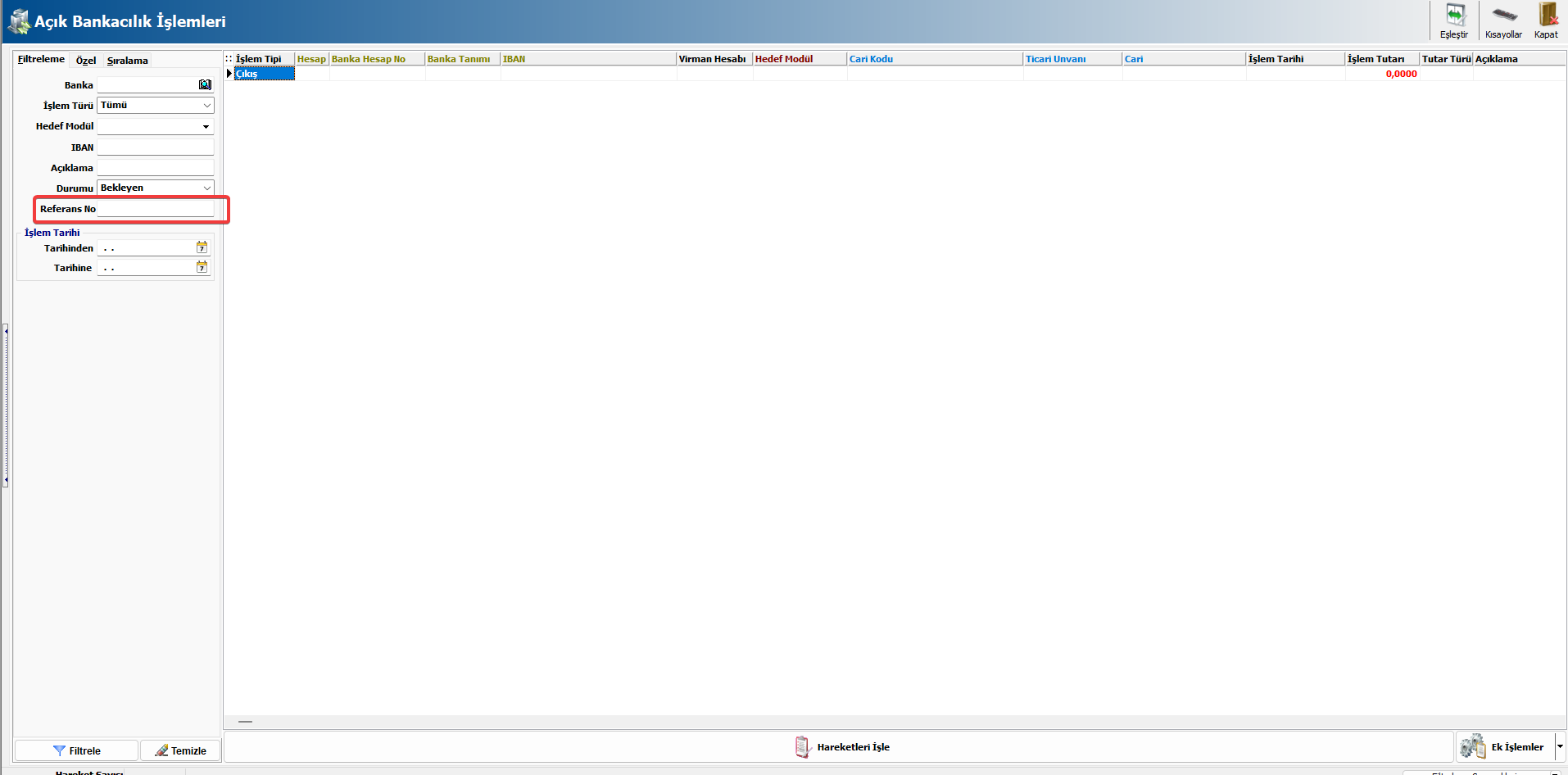Screen dimensions: 1568x775
Task: Open the Banka lookup icon
Action: pyautogui.click(x=205, y=85)
